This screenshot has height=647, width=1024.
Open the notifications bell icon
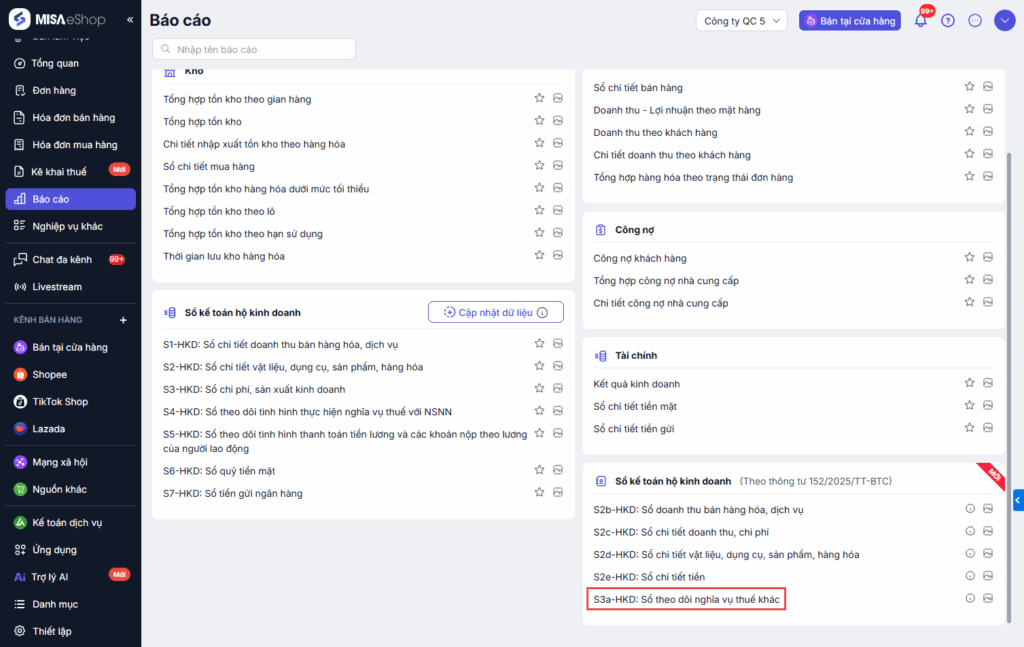coord(920,21)
